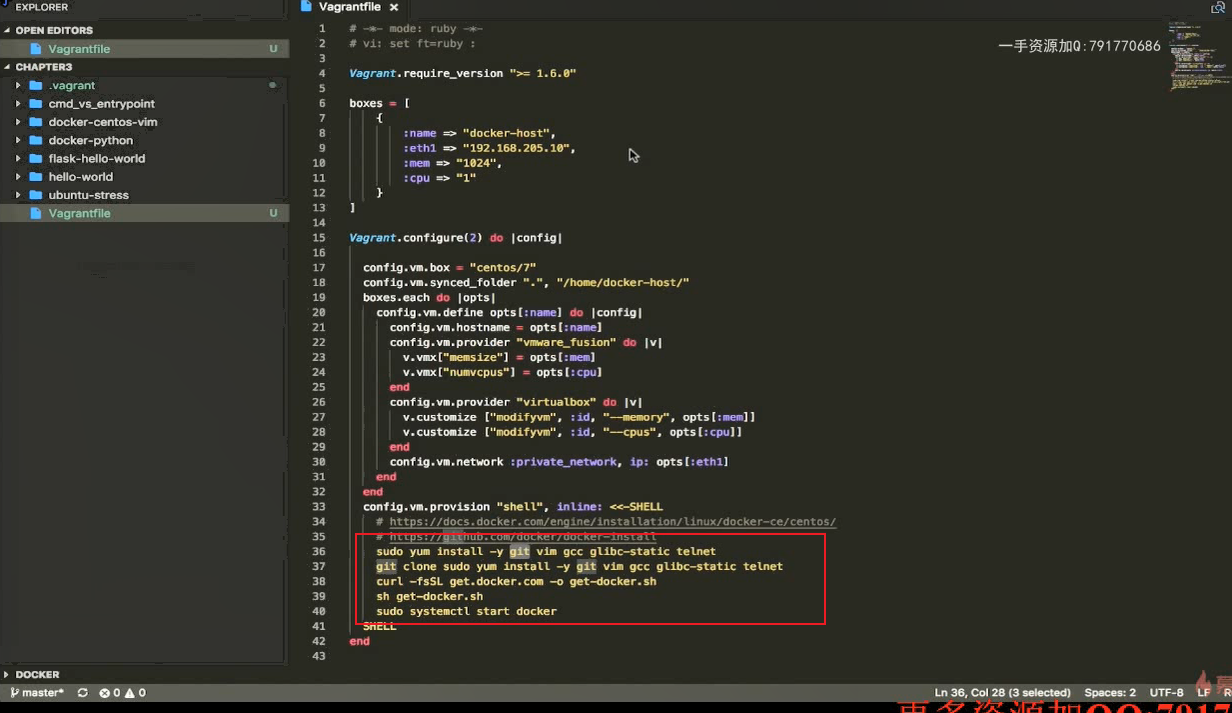Click the "vmware_fusion" provider string
Screen dimensions: 1232x713
[565, 343]
